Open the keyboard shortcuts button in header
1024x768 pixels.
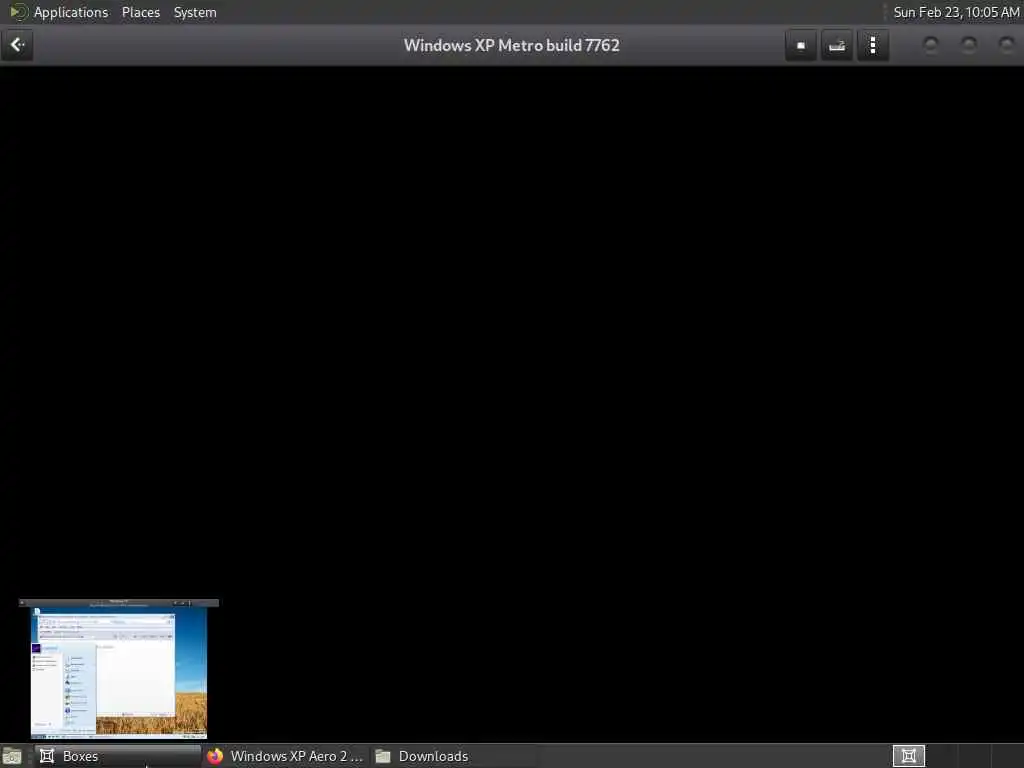click(x=837, y=45)
